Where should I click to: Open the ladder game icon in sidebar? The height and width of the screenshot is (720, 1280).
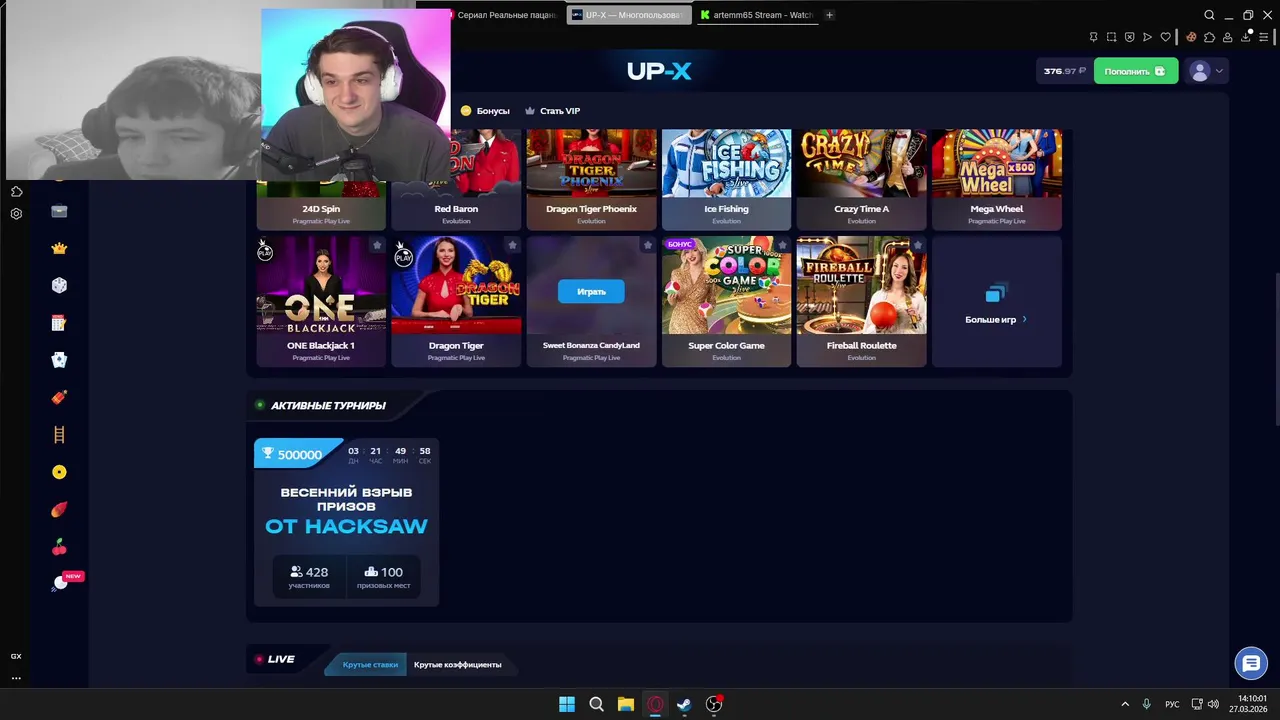pos(59,435)
